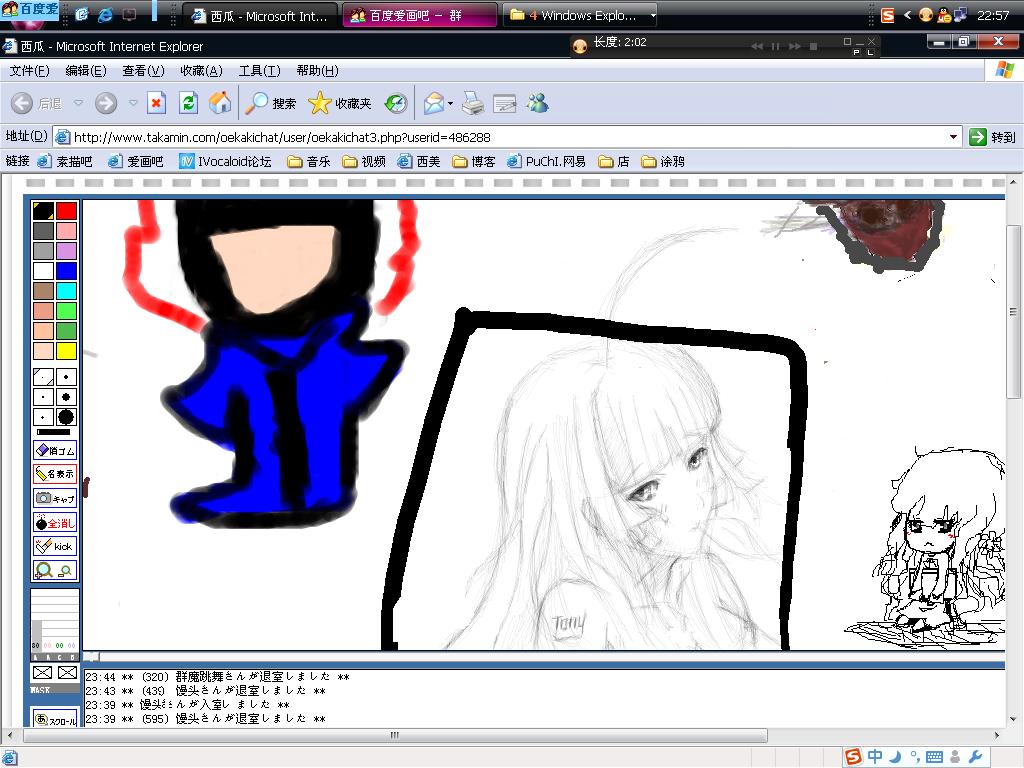Open the 帮助(H) menu
The width and height of the screenshot is (1024, 768).
tap(317, 71)
